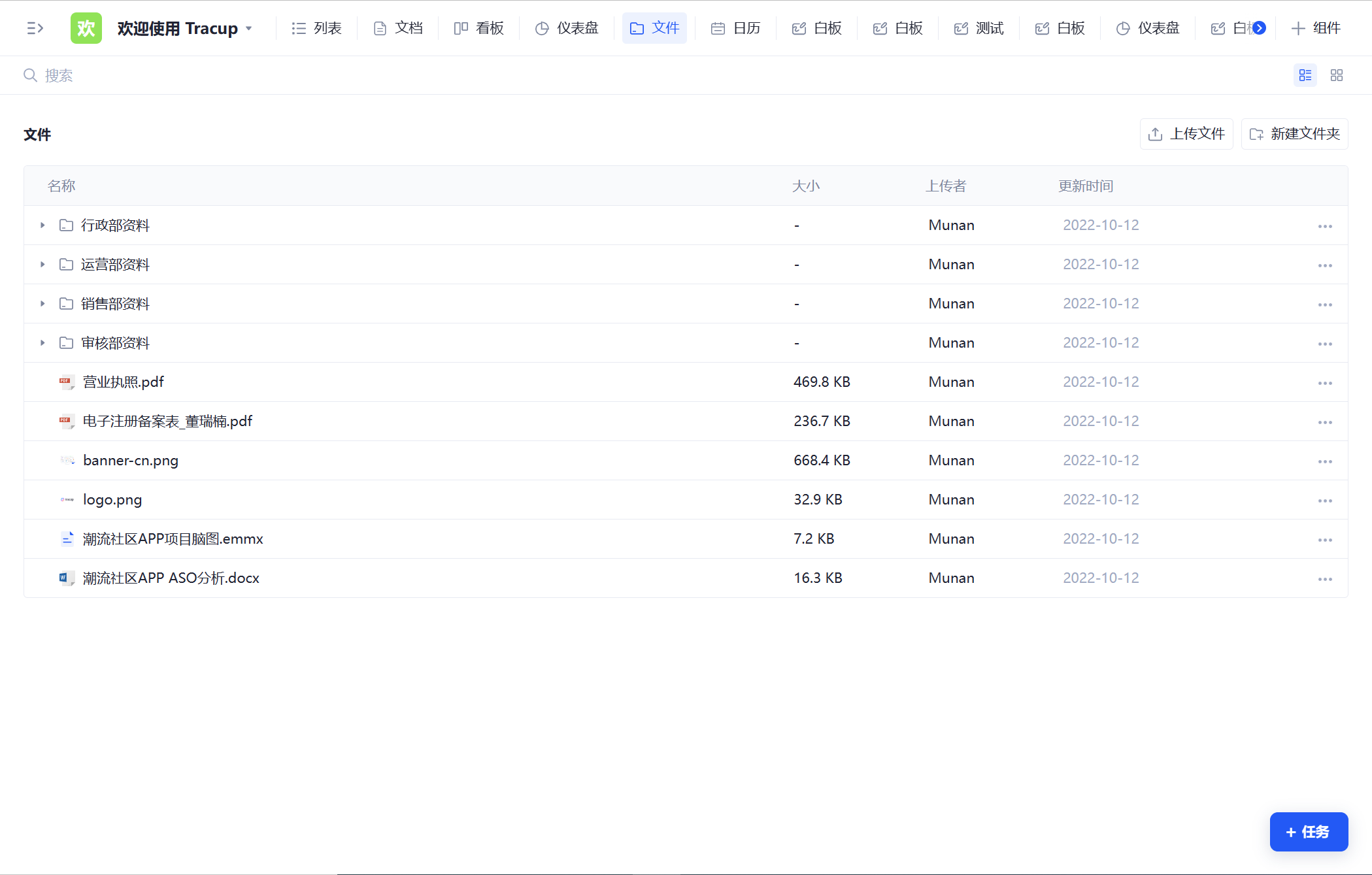Switch to list view layout
The height and width of the screenshot is (875, 1372).
(x=1305, y=76)
